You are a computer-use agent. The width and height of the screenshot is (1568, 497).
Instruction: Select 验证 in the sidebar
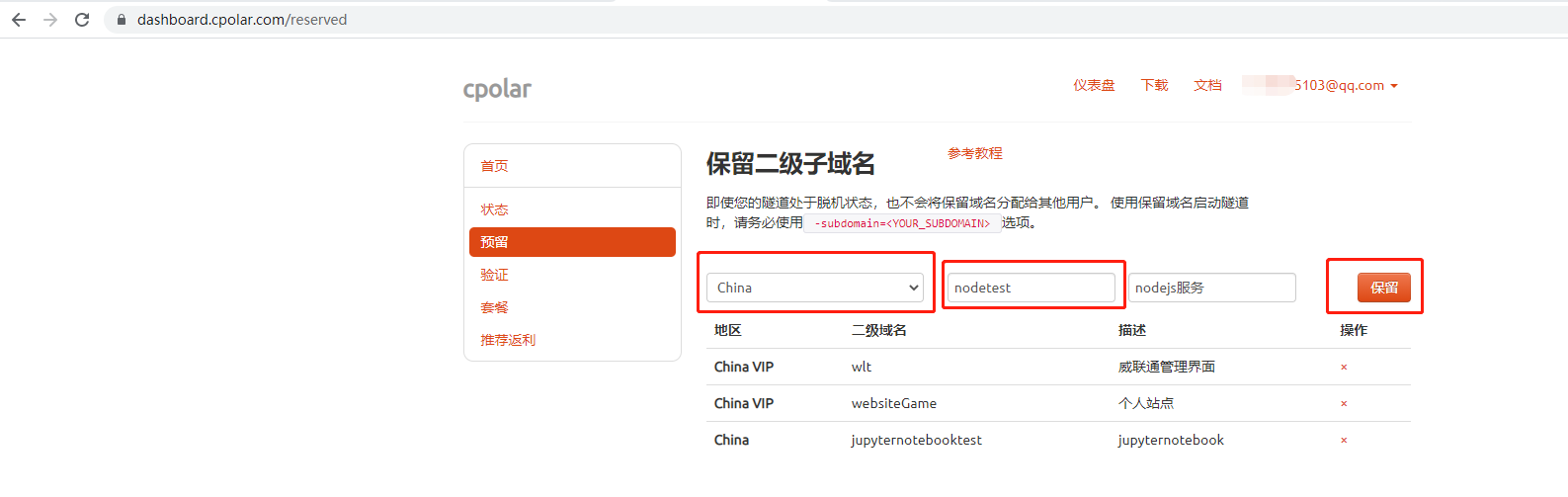coord(494,275)
